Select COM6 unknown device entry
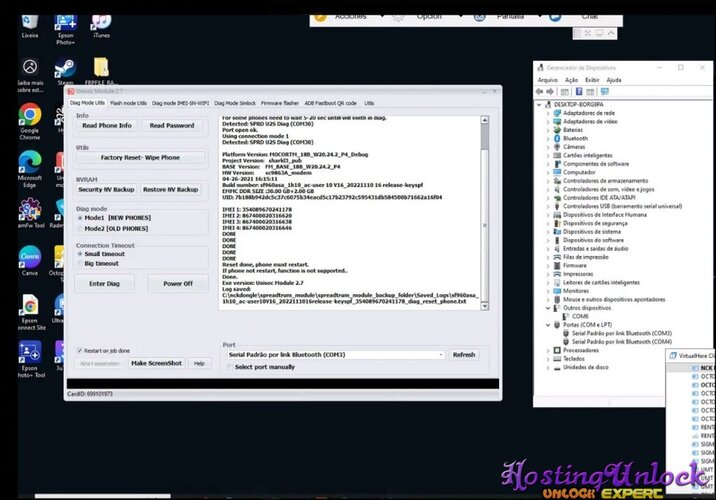 pos(580,316)
